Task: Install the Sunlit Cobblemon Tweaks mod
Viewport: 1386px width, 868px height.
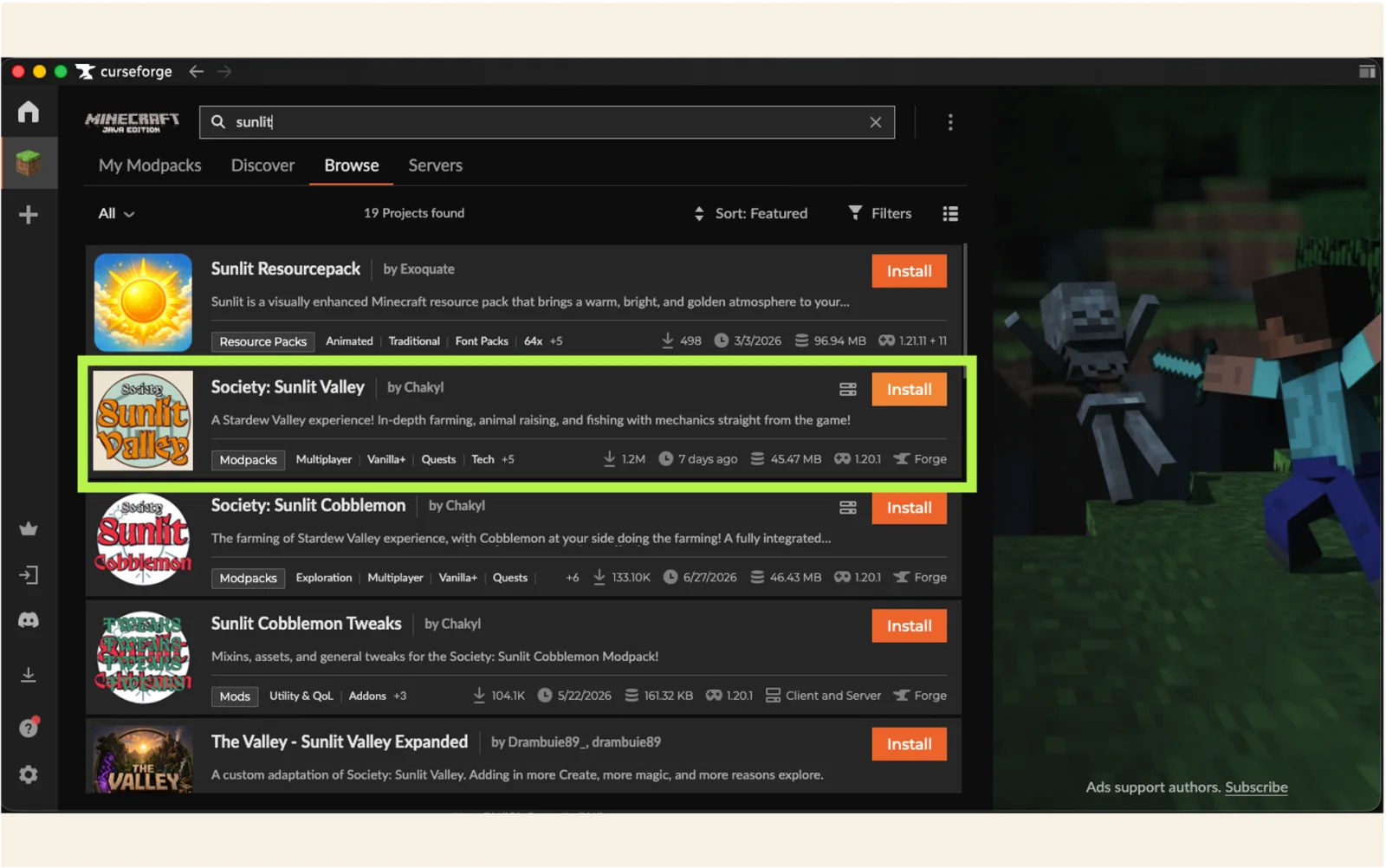Action: coord(909,625)
